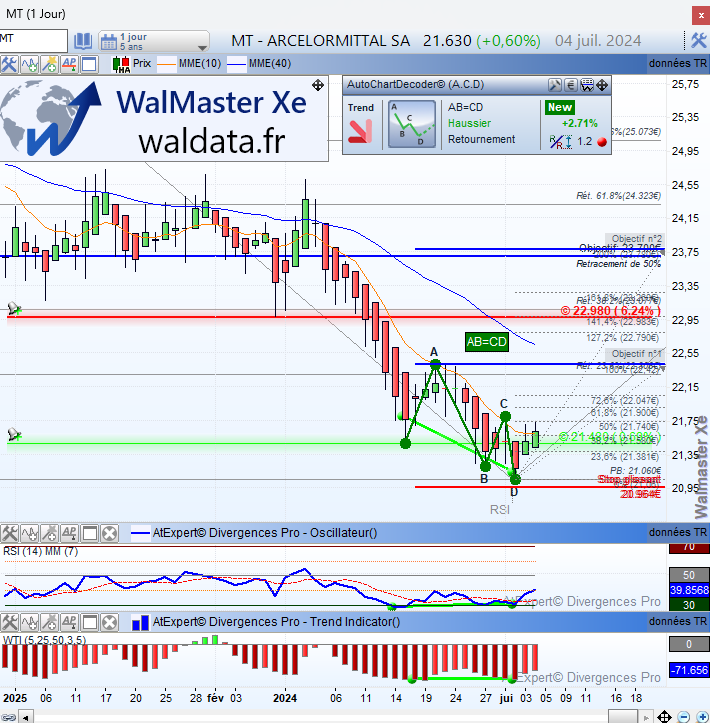Zoom out with the minus magnifier
Image resolution: width=710 pixels, height=723 pixels.
point(684,717)
